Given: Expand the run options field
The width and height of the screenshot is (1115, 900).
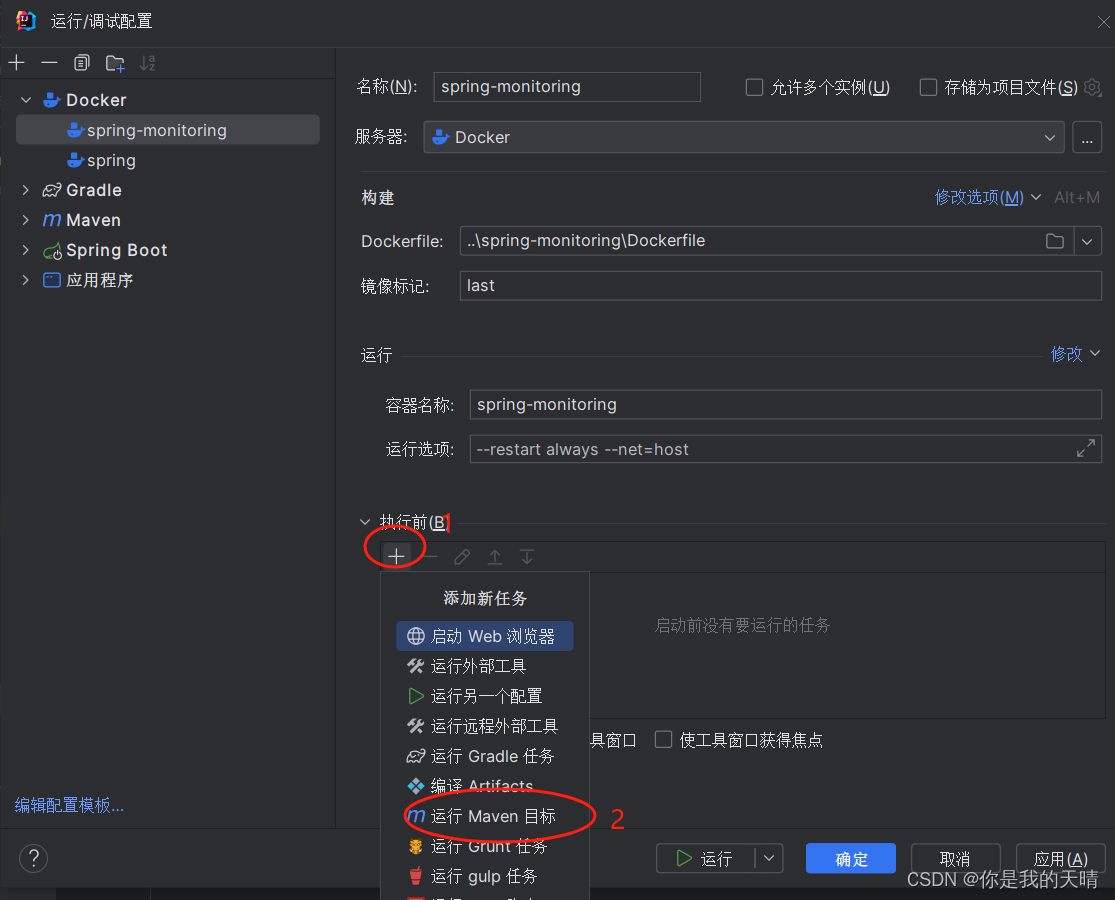Looking at the screenshot, I should pyautogui.click(x=1085, y=449).
